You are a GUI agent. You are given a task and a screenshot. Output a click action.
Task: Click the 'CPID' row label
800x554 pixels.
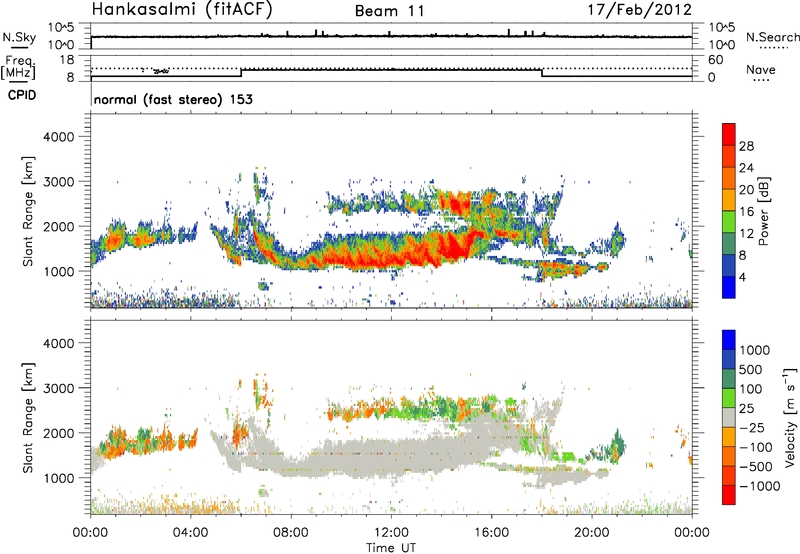click(x=22, y=95)
